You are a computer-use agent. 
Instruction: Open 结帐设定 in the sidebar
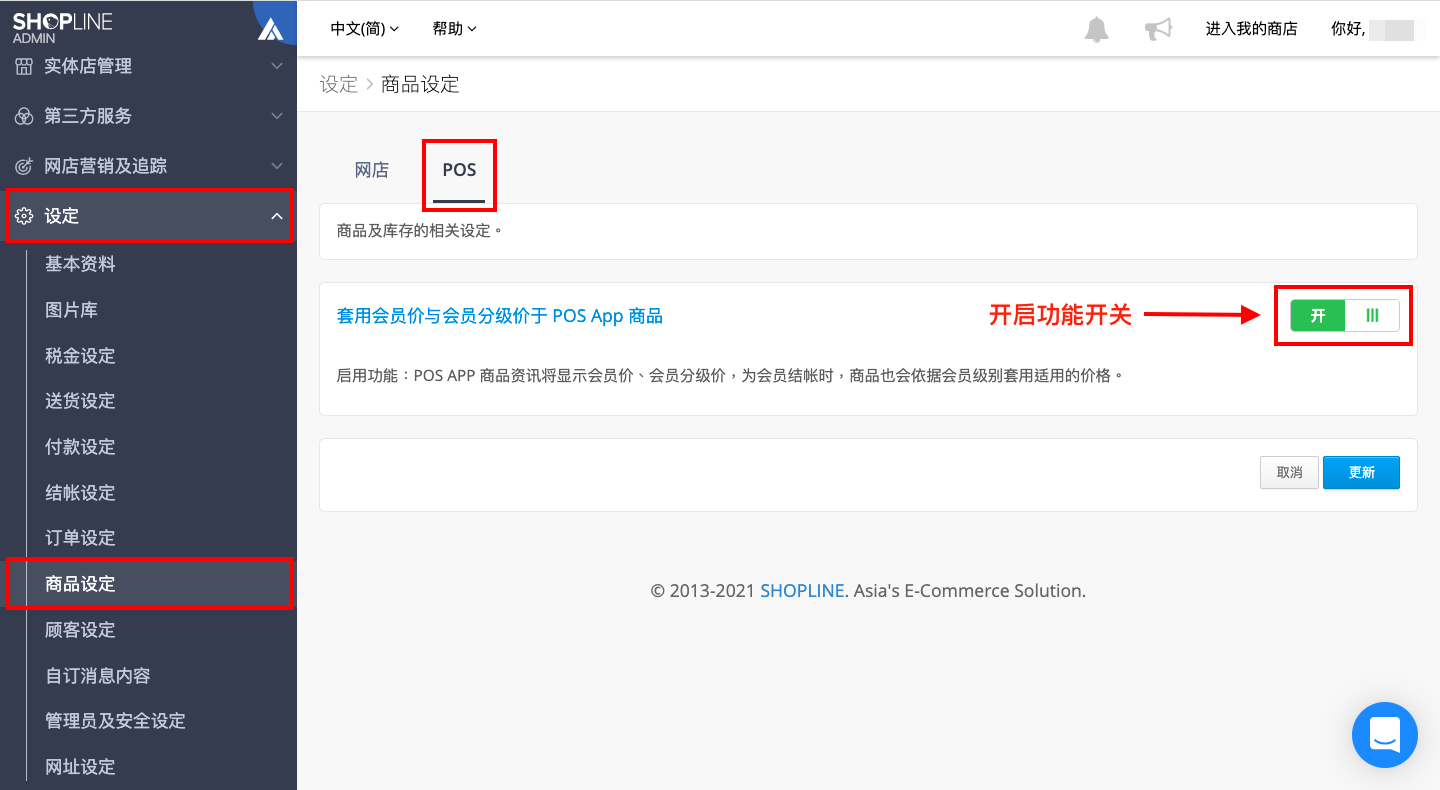(80, 493)
